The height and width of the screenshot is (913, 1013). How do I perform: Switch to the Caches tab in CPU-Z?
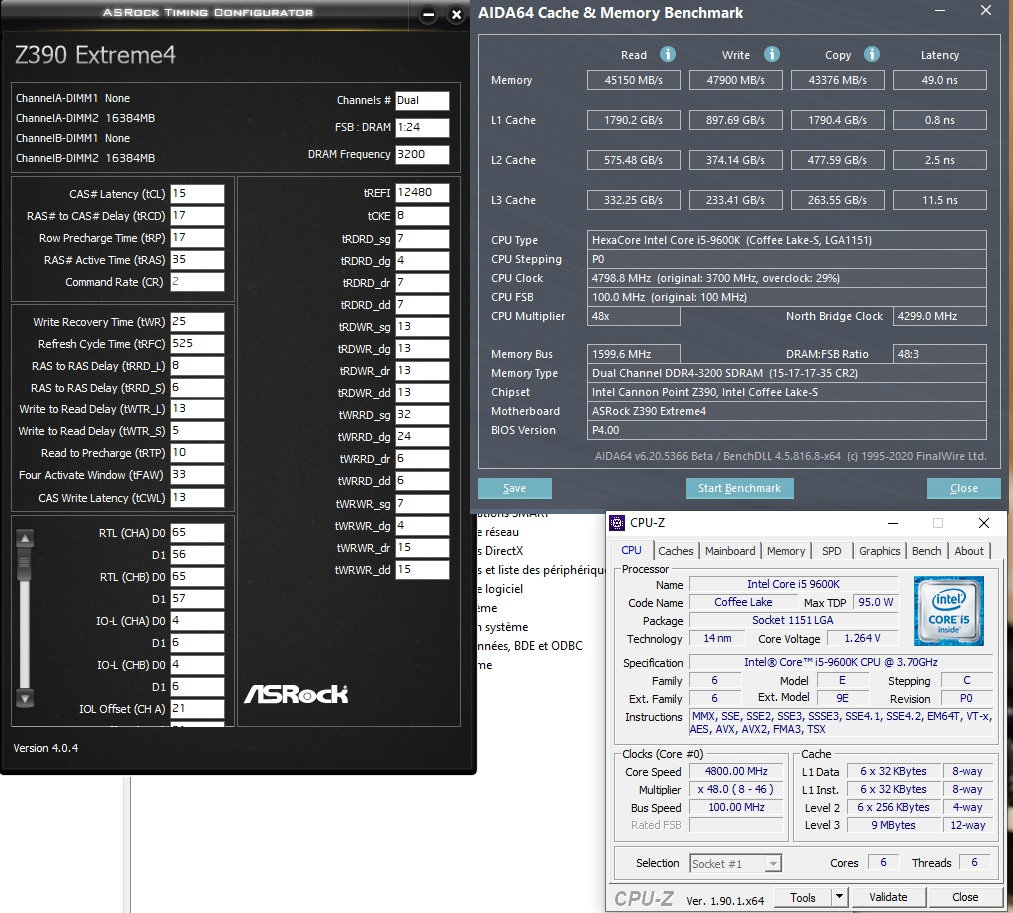coord(676,551)
